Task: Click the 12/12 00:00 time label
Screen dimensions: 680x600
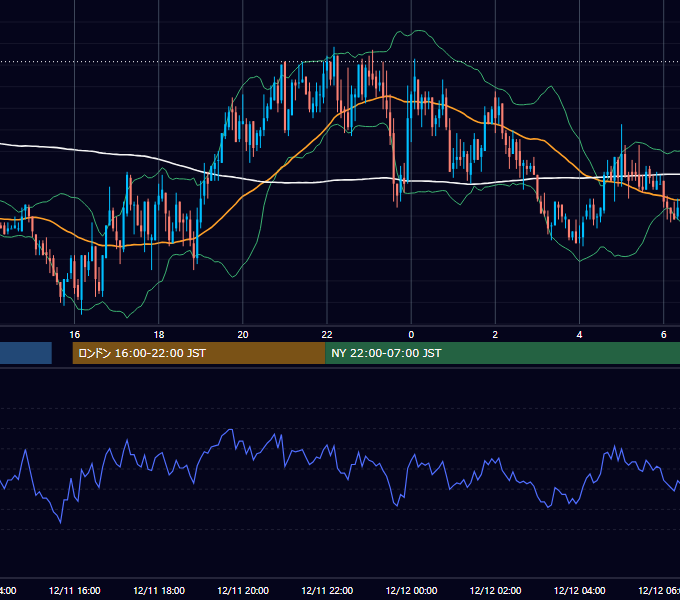Action: click(411, 590)
